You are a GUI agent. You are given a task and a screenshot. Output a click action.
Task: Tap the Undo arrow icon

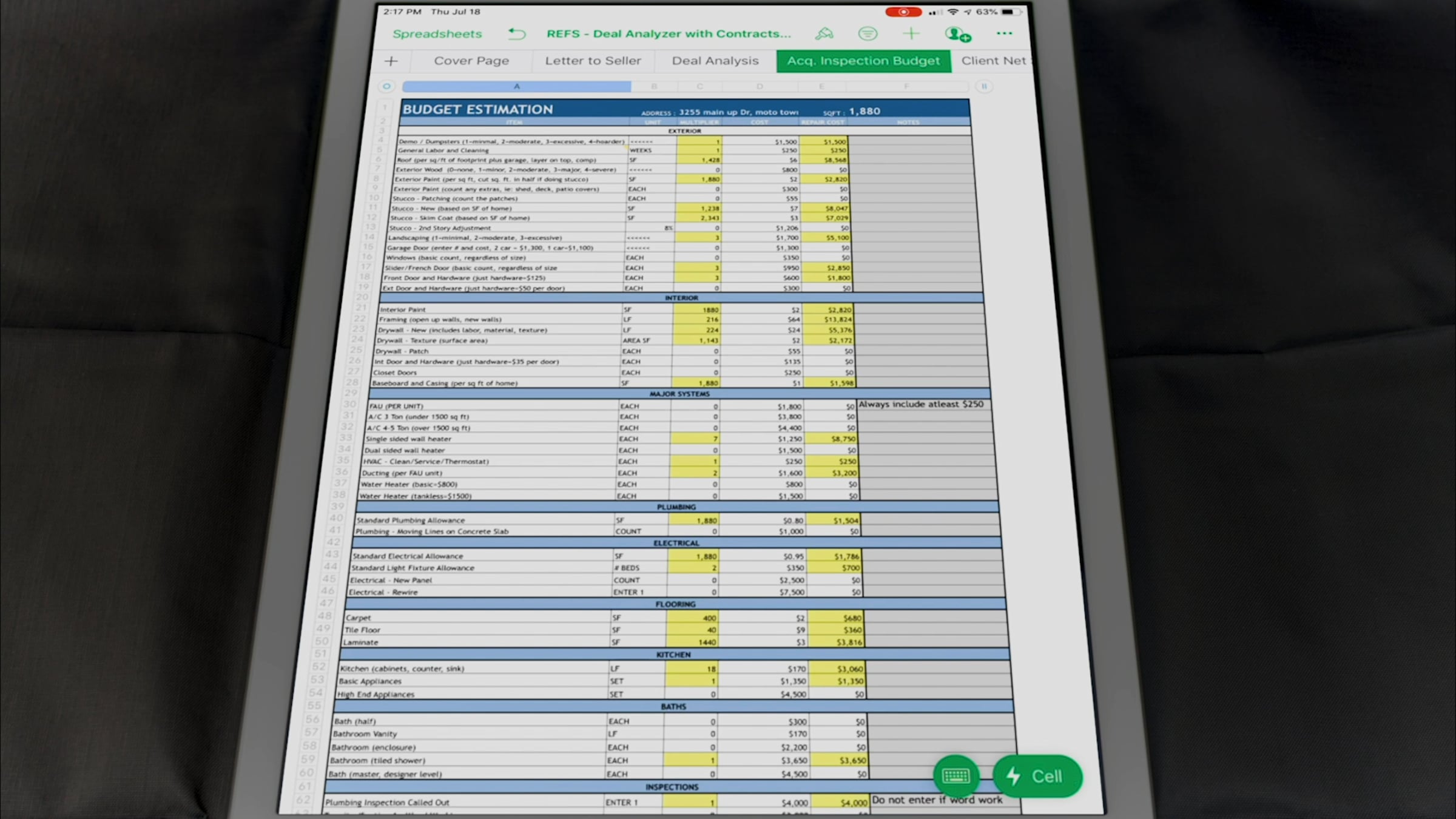pyautogui.click(x=516, y=34)
